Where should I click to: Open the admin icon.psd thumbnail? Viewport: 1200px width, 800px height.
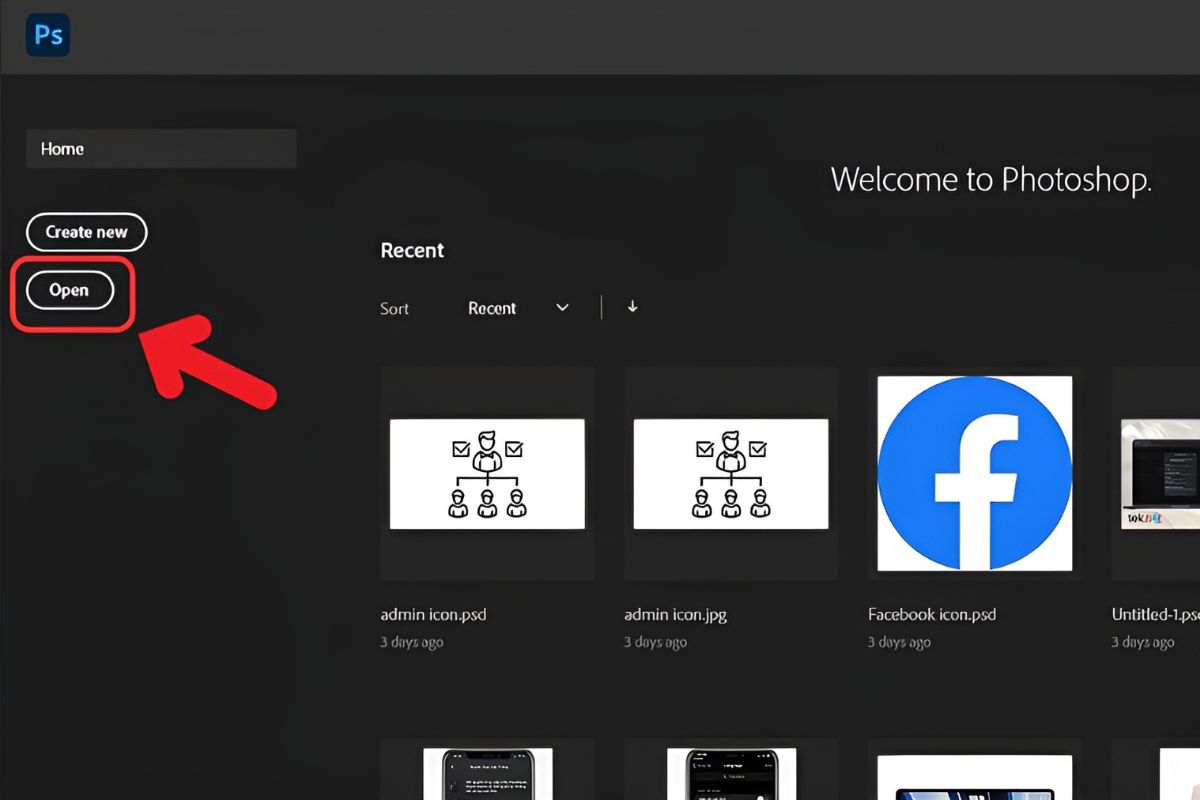click(487, 473)
